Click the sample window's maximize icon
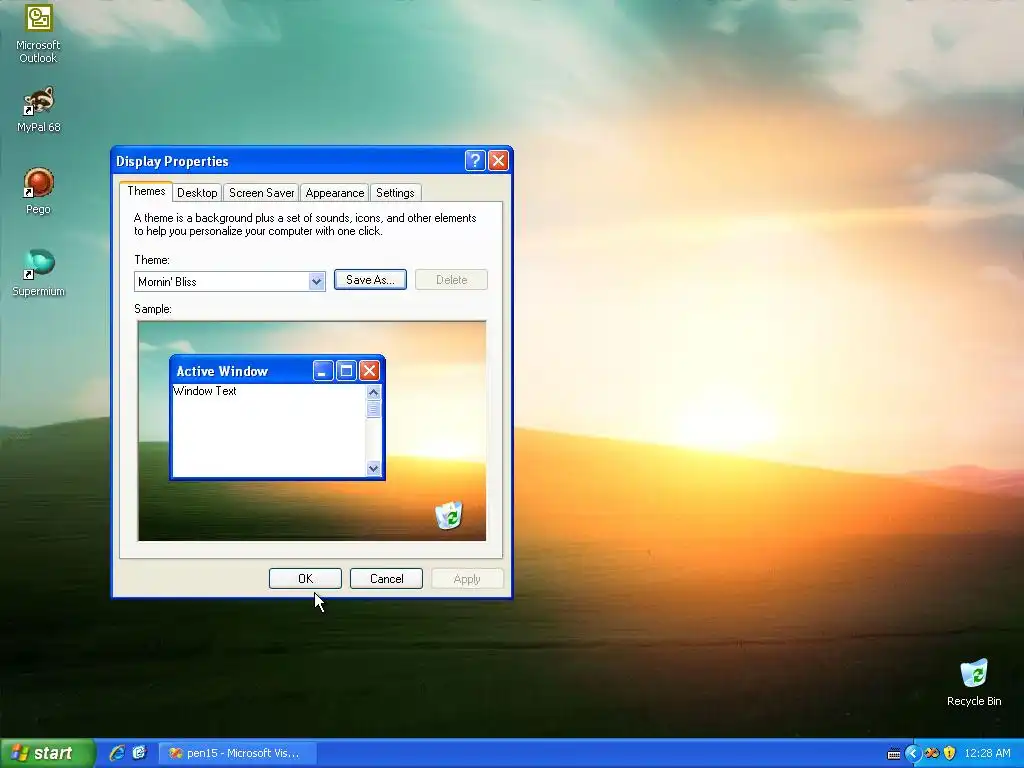Screen dimensions: 1024x768 [x=346, y=371]
